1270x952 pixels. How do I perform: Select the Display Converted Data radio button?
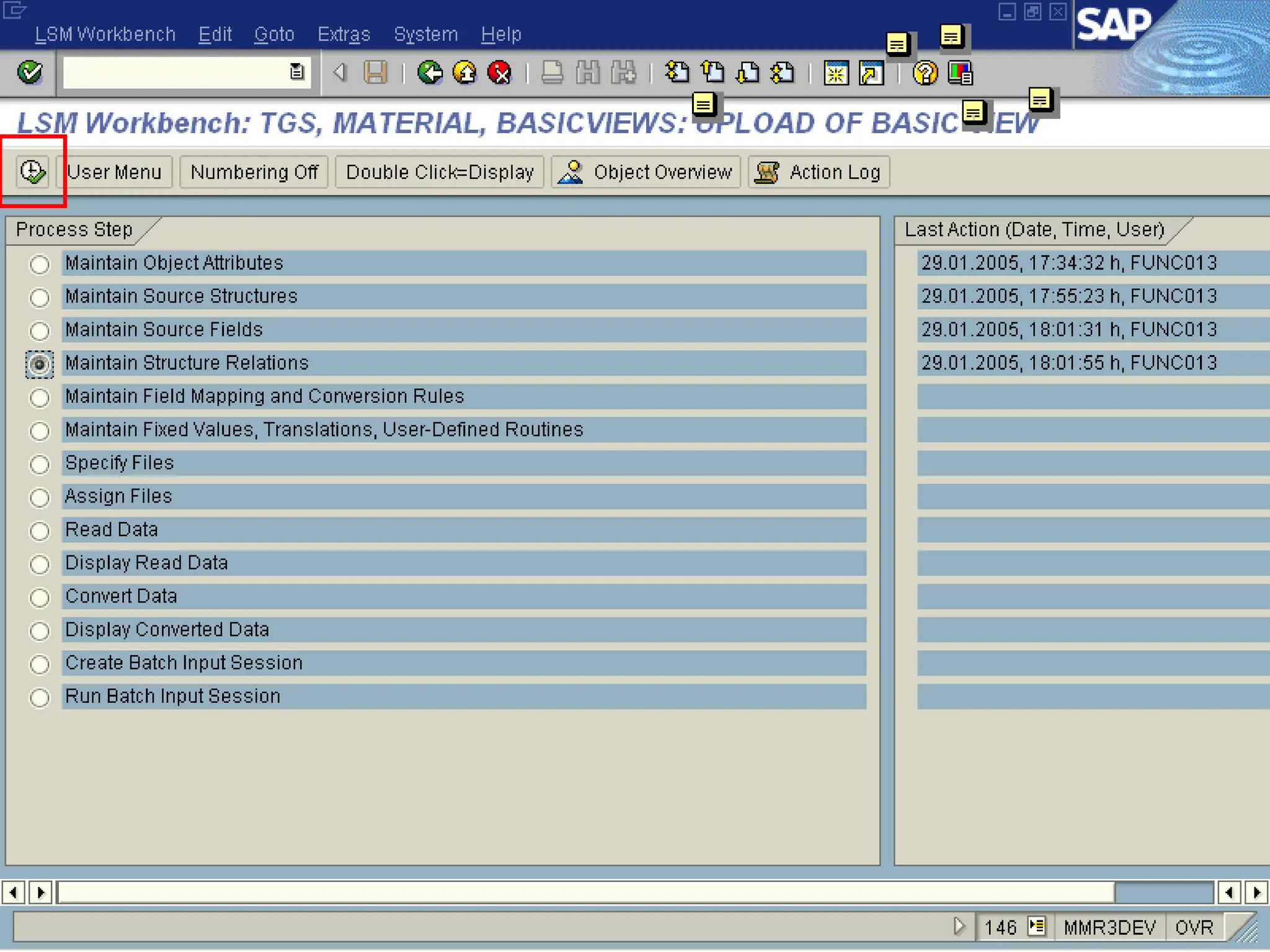[40, 631]
